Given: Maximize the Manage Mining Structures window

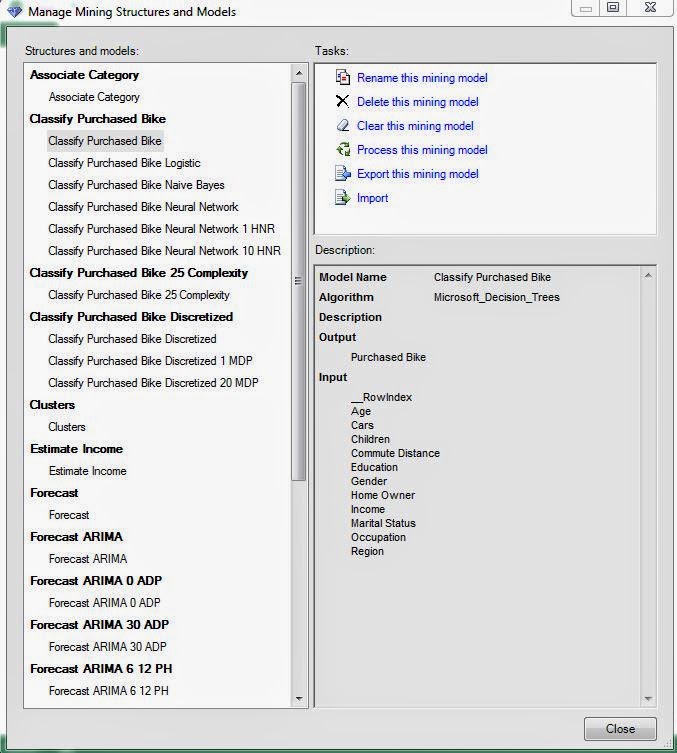Looking at the screenshot, I should [x=613, y=8].
